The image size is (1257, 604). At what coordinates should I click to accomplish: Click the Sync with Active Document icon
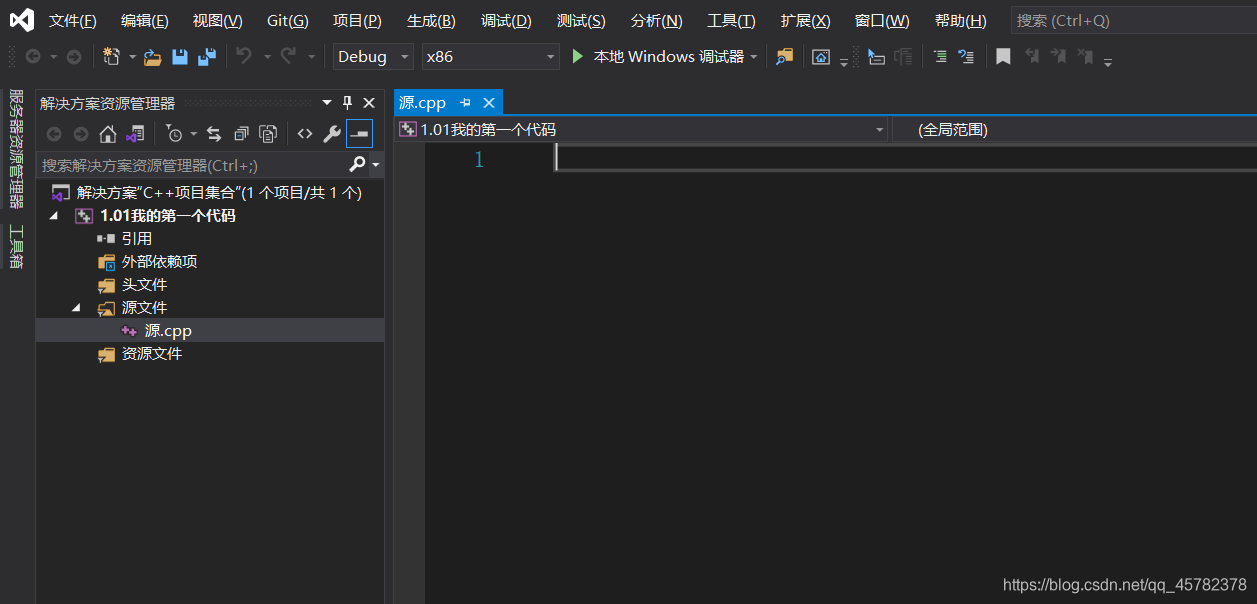[x=214, y=133]
